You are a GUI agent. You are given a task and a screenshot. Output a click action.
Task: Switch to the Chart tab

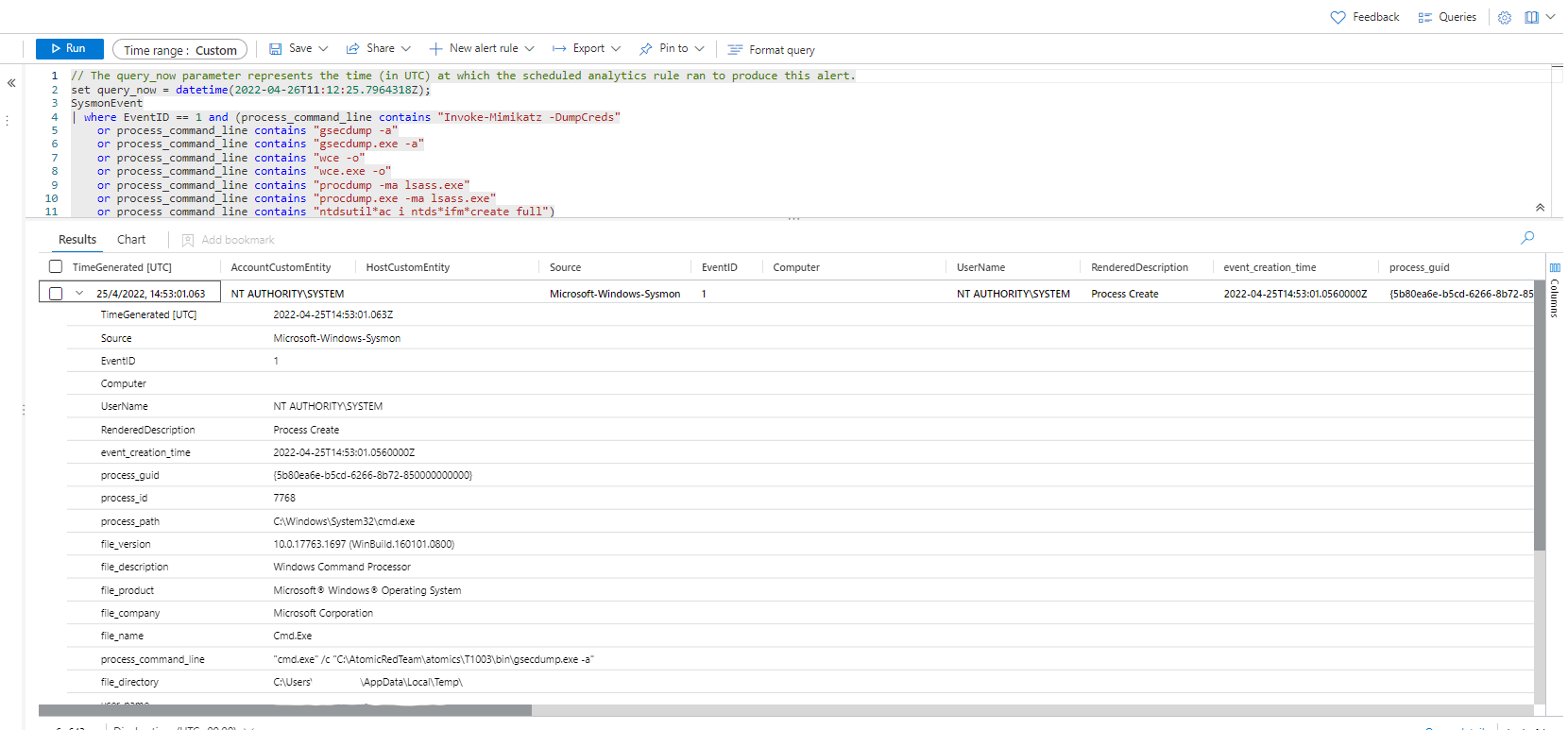click(131, 240)
